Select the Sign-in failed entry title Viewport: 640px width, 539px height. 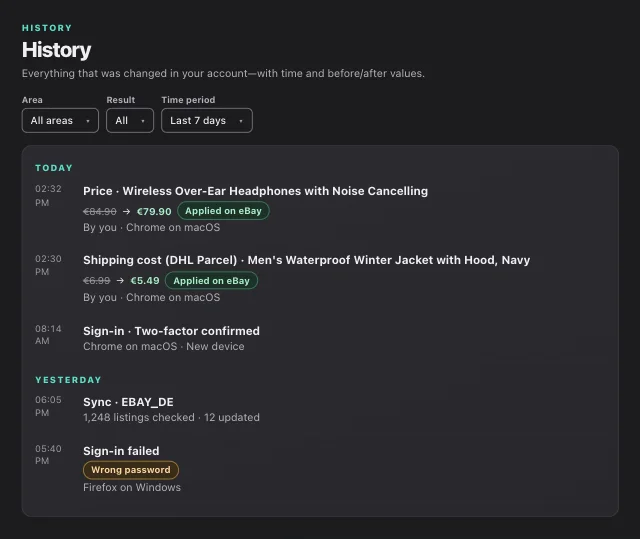click(121, 451)
